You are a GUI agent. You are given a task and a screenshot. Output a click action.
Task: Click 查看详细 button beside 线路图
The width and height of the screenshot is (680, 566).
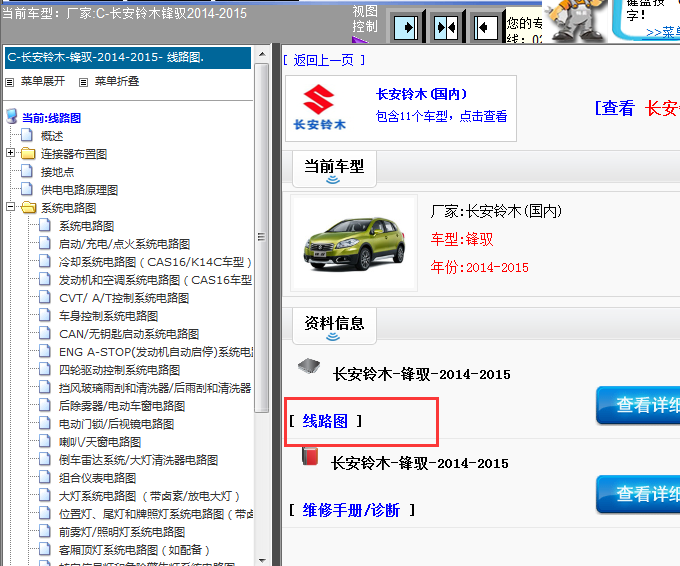point(638,405)
